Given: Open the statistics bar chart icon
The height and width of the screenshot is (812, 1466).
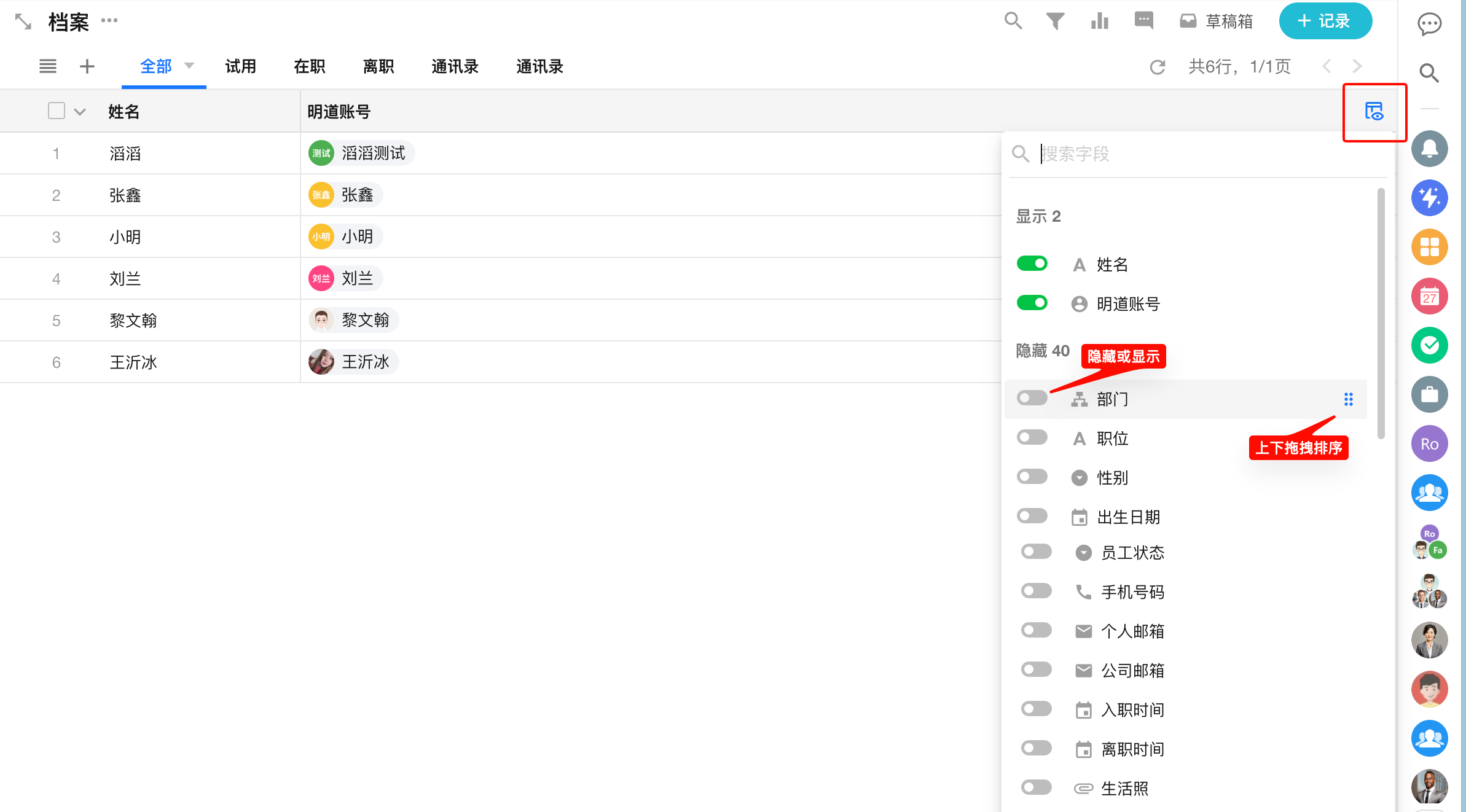Looking at the screenshot, I should (x=1099, y=21).
